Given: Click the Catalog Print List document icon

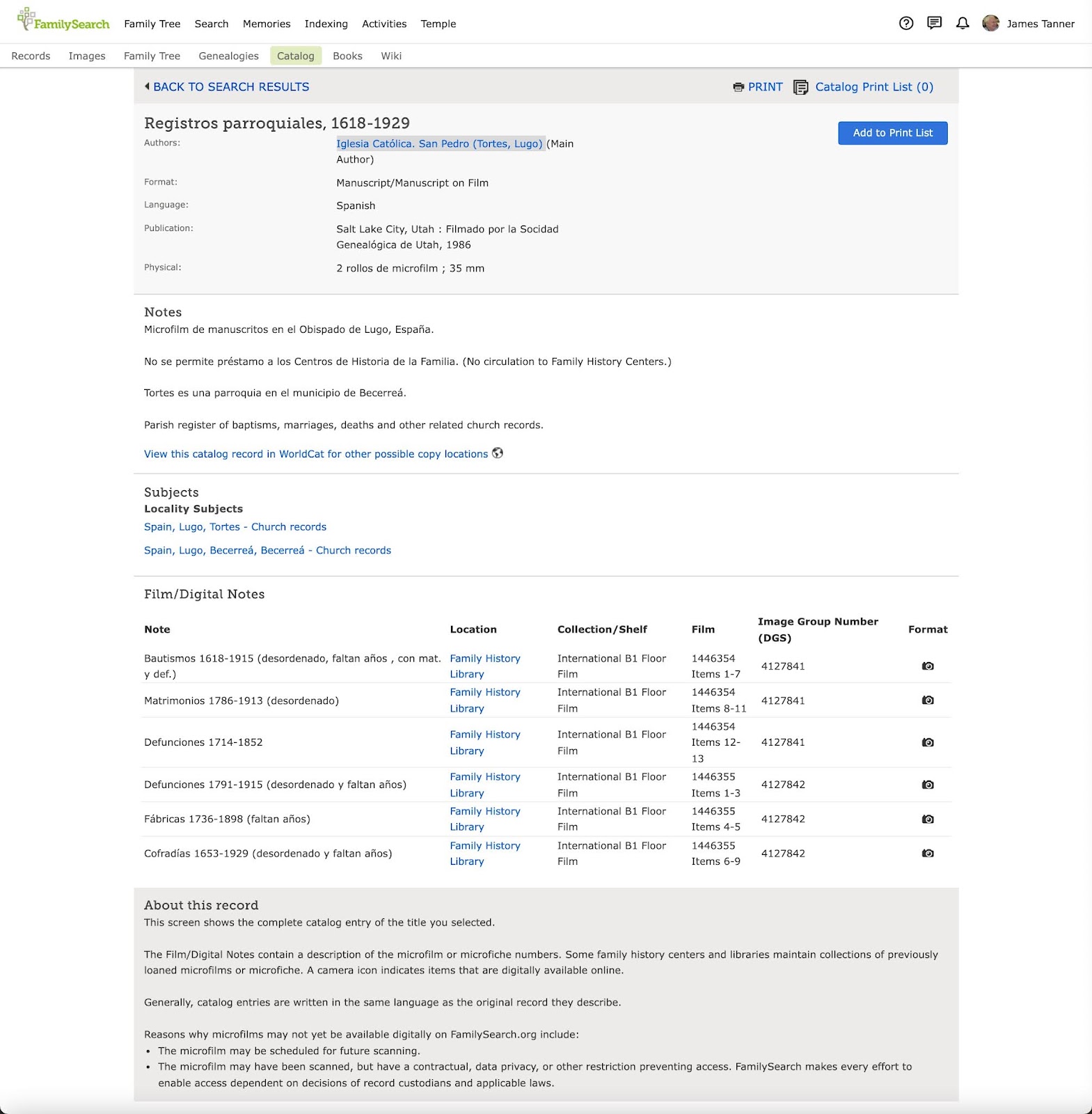Looking at the screenshot, I should tap(801, 87).
